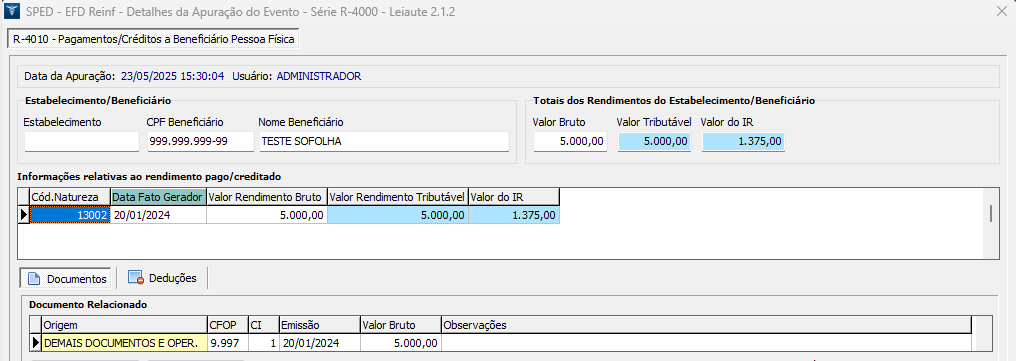This screenshot has width=1017, height=361.
Task: Click the Cód.Natureza column header
Action: 69,196
